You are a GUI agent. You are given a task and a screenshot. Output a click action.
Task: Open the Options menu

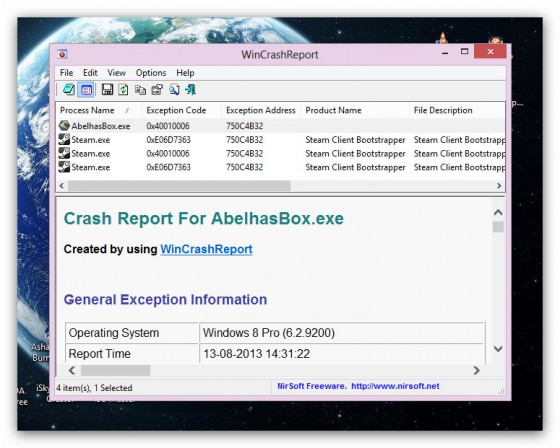pyautogui.click(x=151, y=73)
